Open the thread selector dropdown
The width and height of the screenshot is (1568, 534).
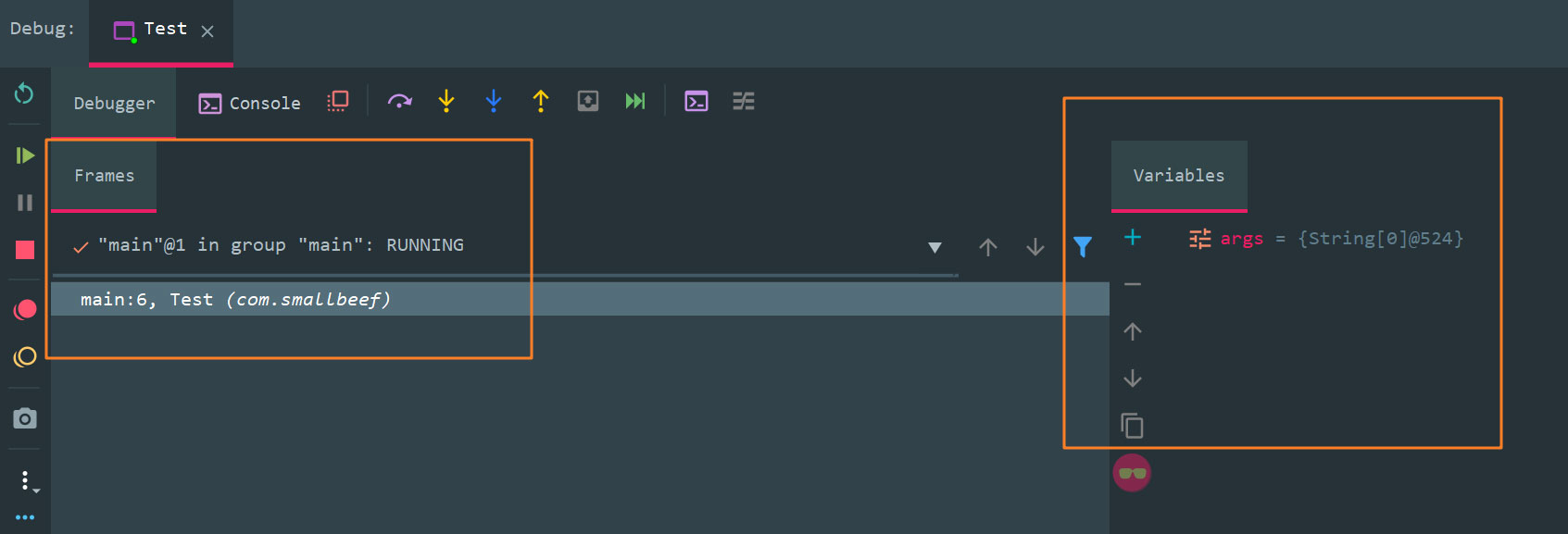935,247
